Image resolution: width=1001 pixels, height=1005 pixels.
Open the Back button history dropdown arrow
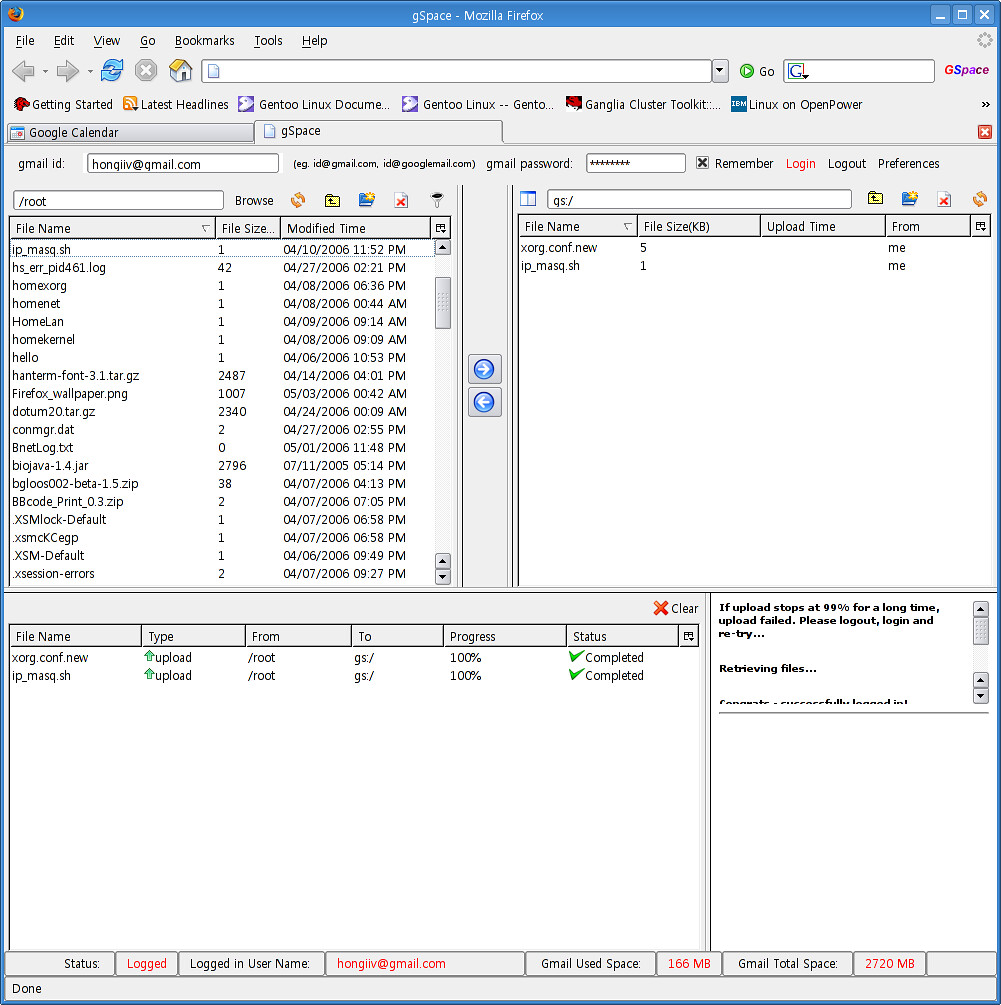click(45, 71)
